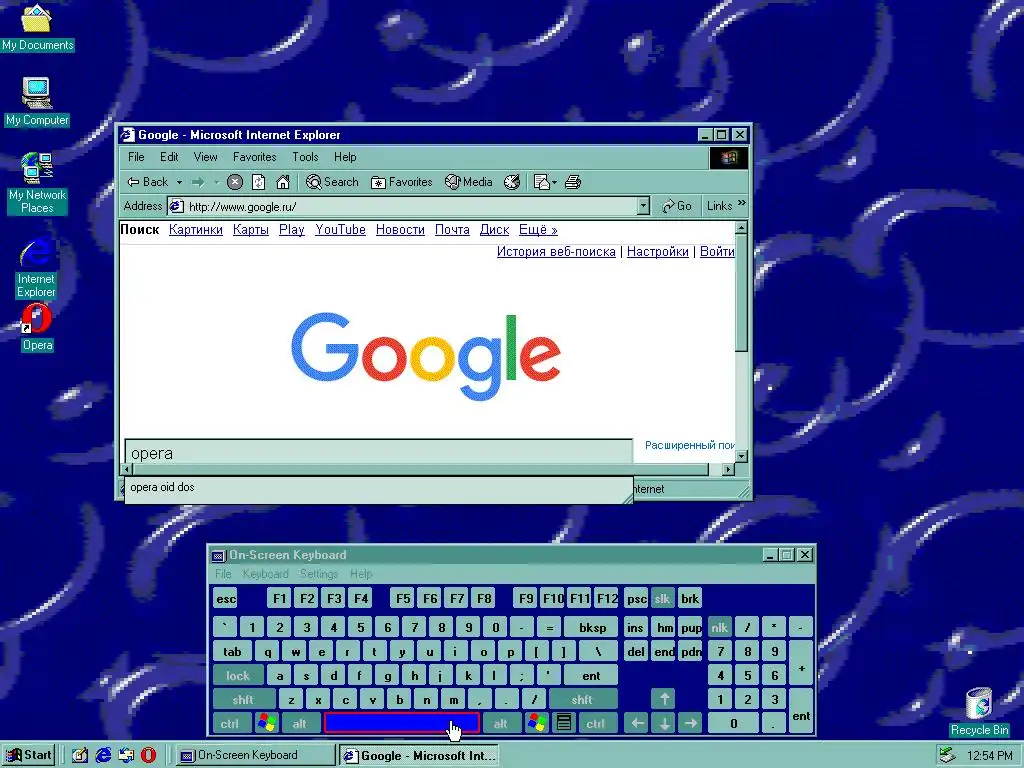Open the File menu in Internet Explorer
The image size is (1024, 768).
click(x=136, y=157)
